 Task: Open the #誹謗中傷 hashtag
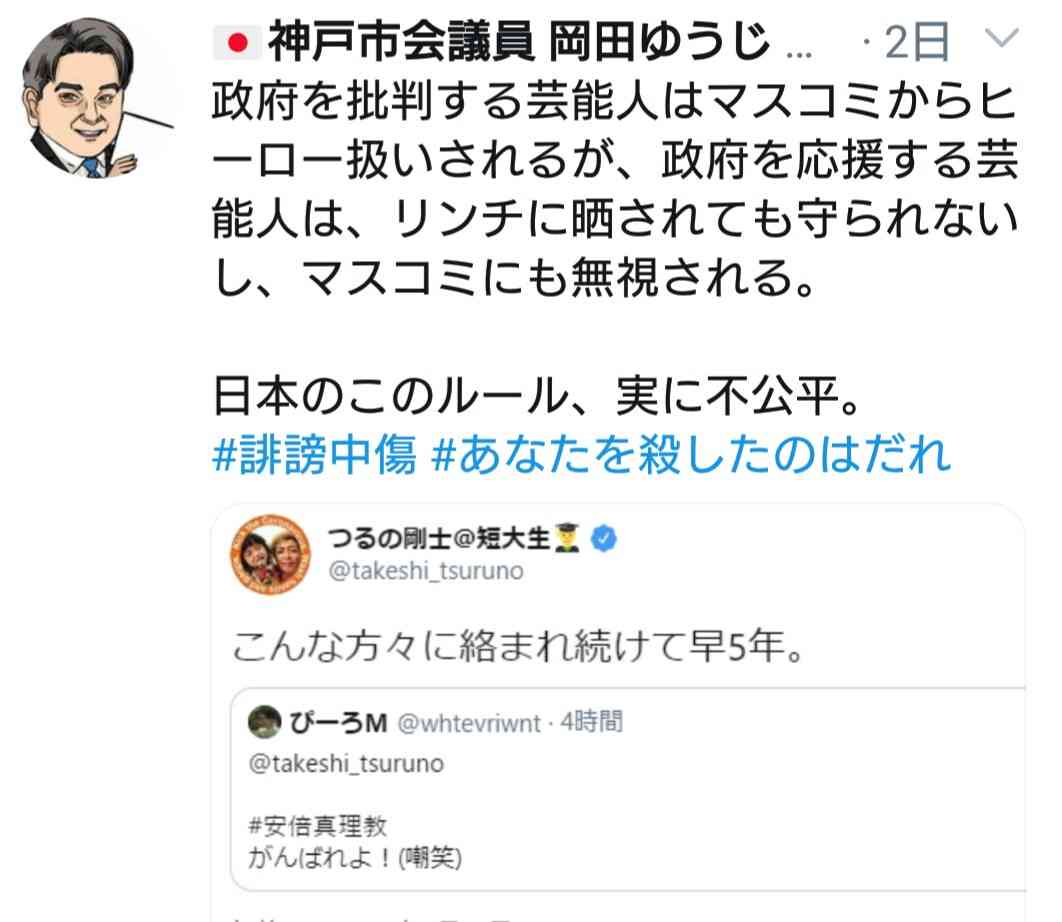314,454
